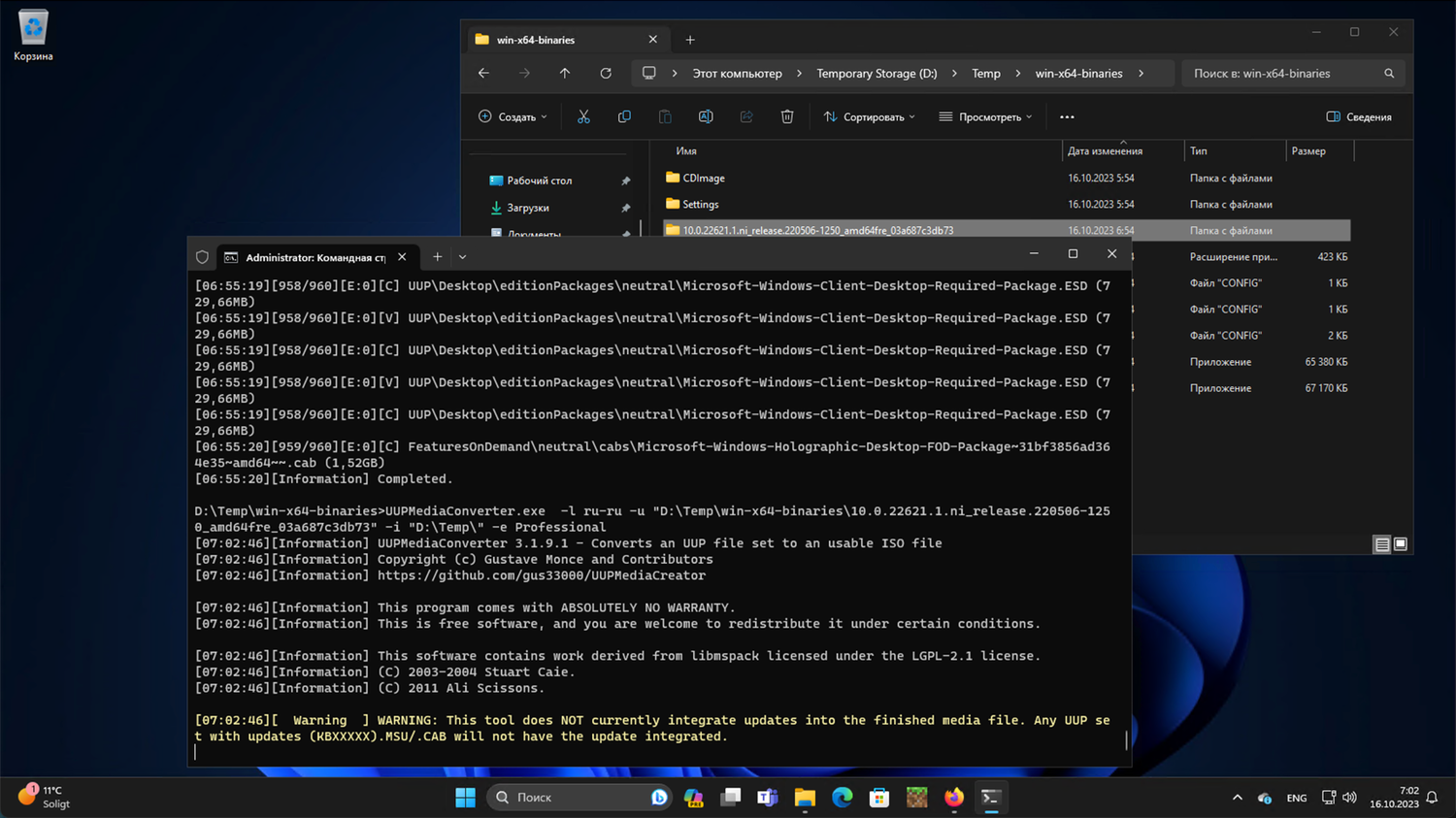1456x818 pixels.
Task: Expand the chevron after win-x64-binaries breadcrumb
Action: [x=1141, y=73]
